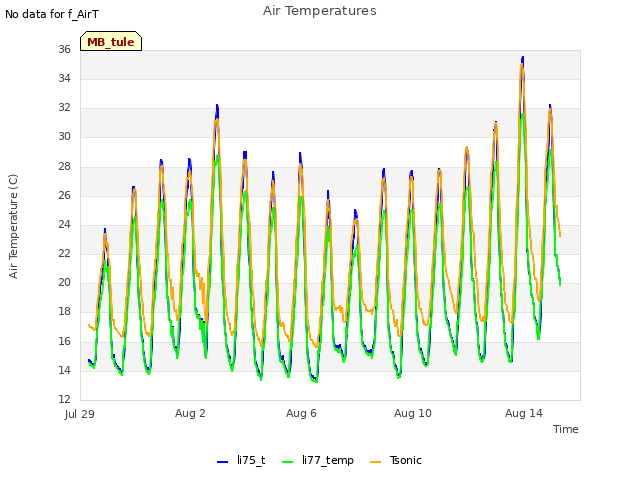The image size is (640, 480).
Task: Click the highest temperature peak near Aug 14
Action: point(522,58)
